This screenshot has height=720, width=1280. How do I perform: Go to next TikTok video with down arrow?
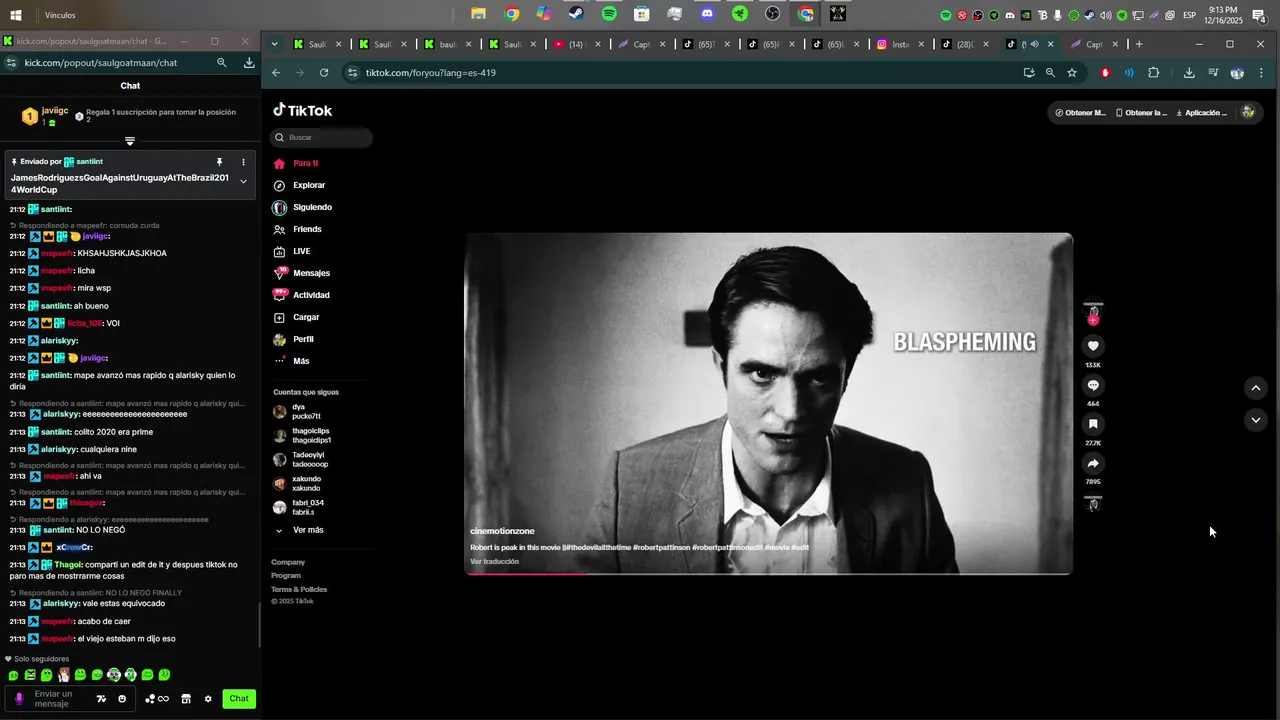click(x=1256, y=420)
